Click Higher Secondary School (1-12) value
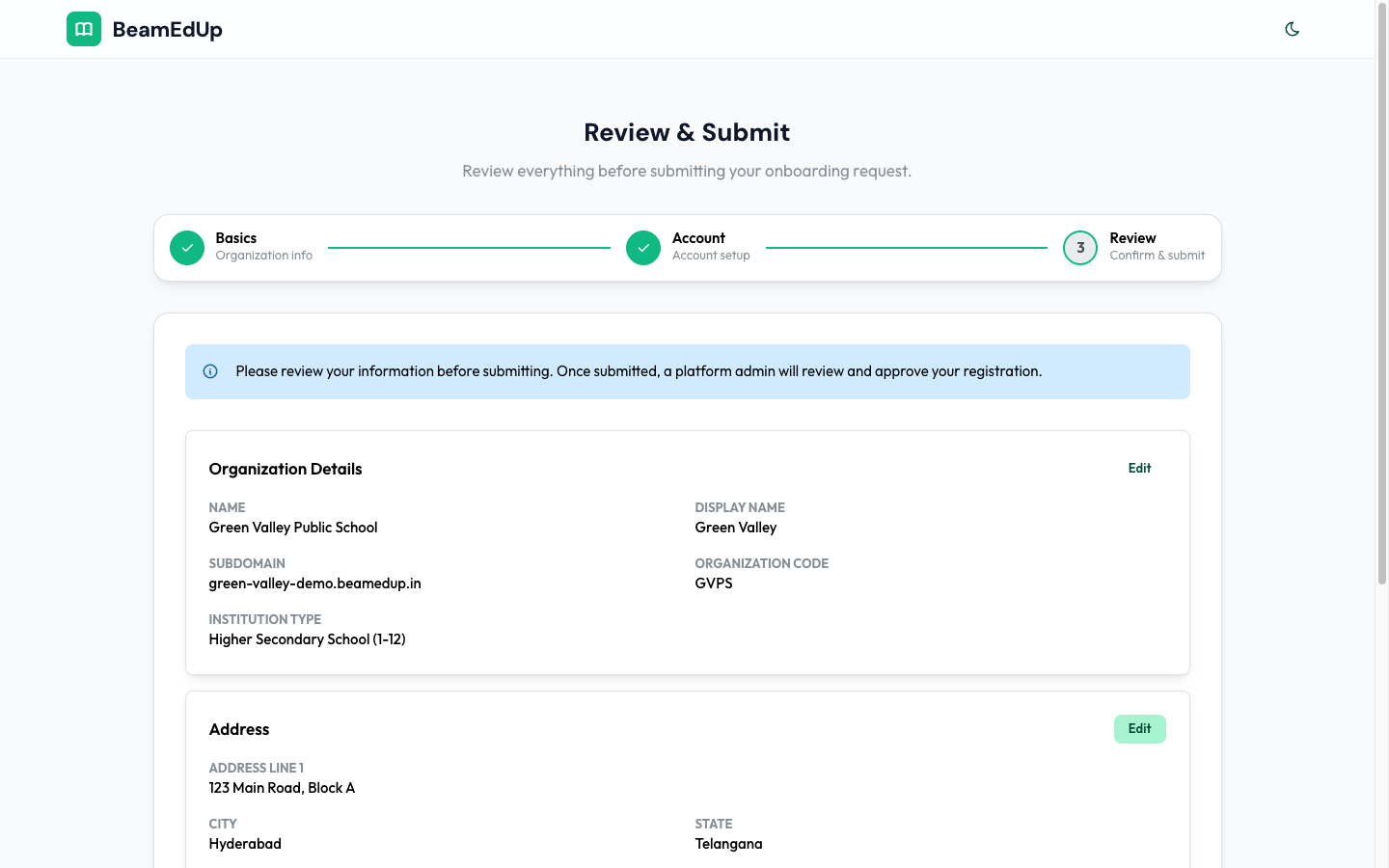1389x868 pixels. [x=308, y=639]
